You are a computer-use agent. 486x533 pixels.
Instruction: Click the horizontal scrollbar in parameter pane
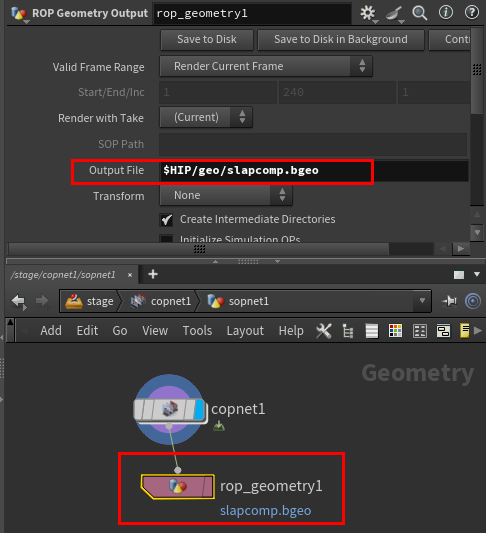tap(199, 249)
